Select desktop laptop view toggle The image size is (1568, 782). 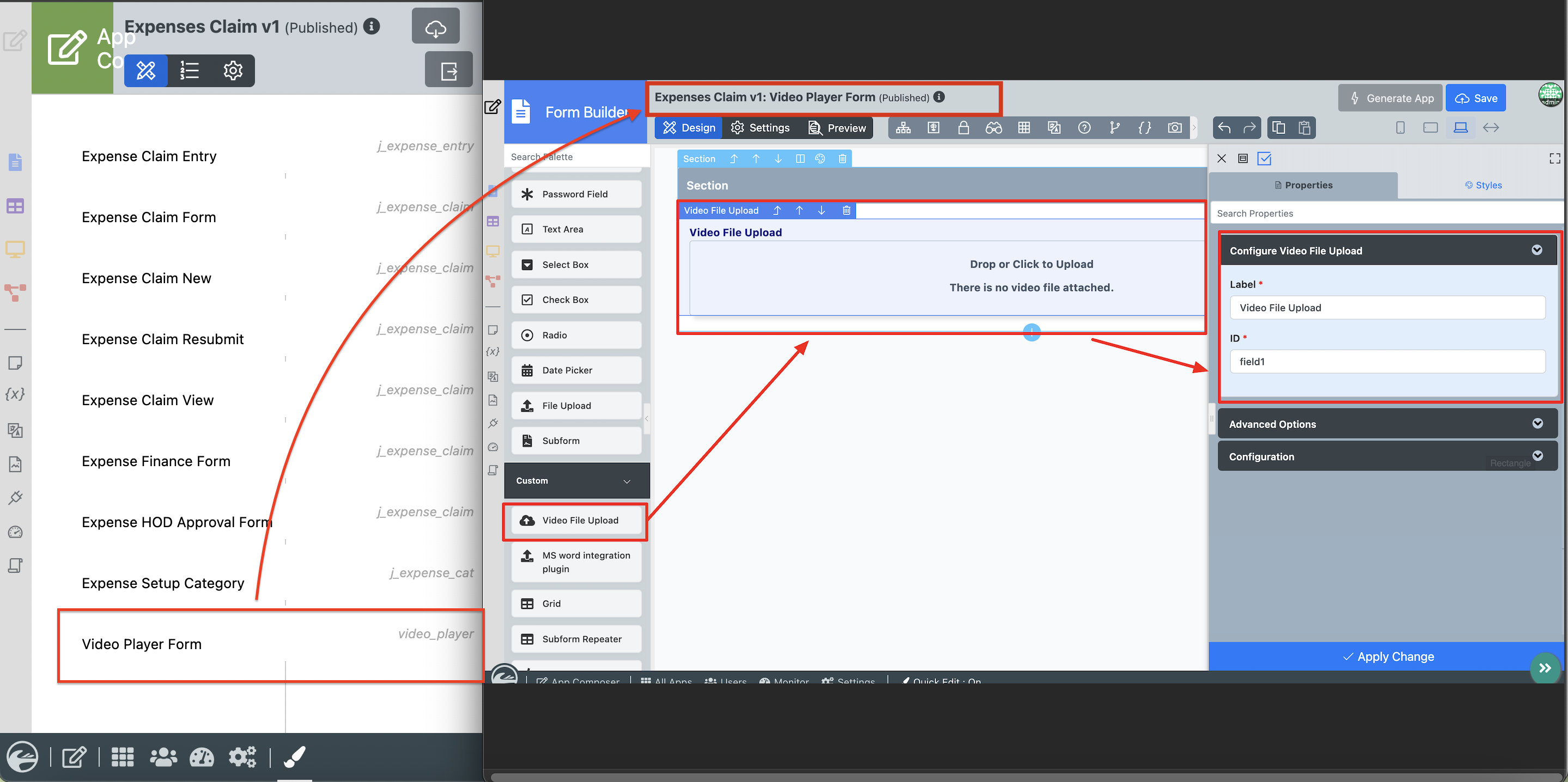1460,128
